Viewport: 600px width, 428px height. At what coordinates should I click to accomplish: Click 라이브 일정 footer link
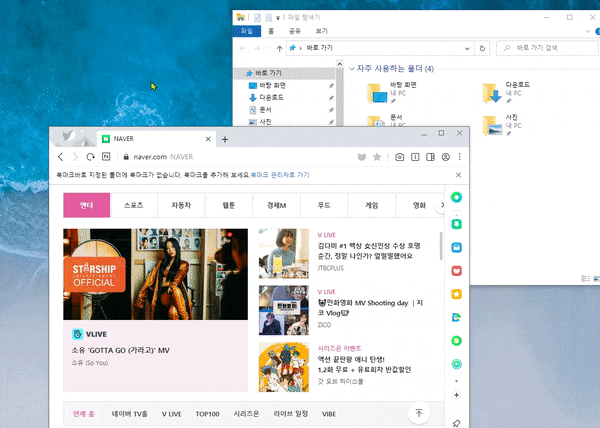[291, 413]
